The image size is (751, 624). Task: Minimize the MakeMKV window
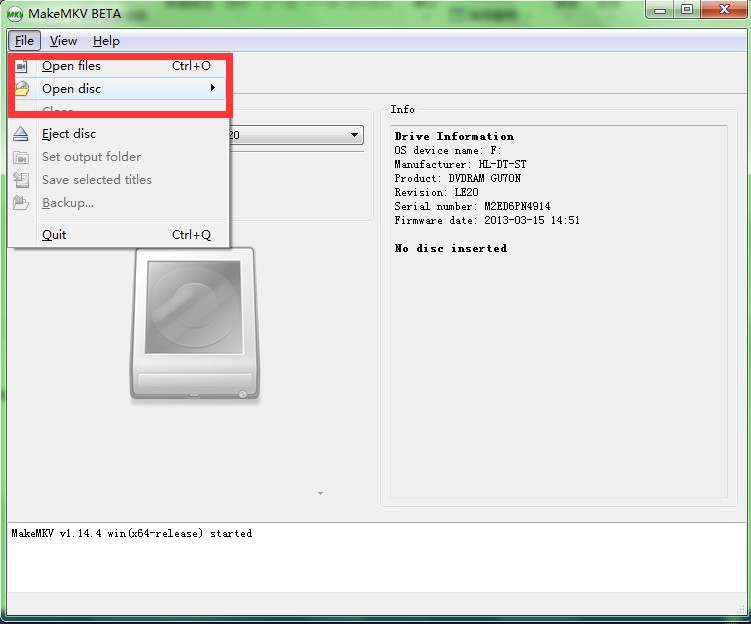click(660, 10)
